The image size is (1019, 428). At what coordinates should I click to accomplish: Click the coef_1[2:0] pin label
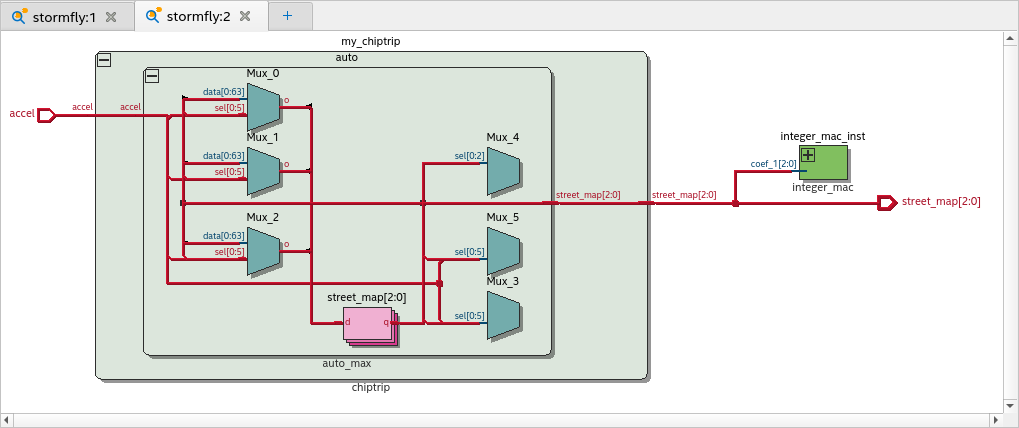[773, 164]
